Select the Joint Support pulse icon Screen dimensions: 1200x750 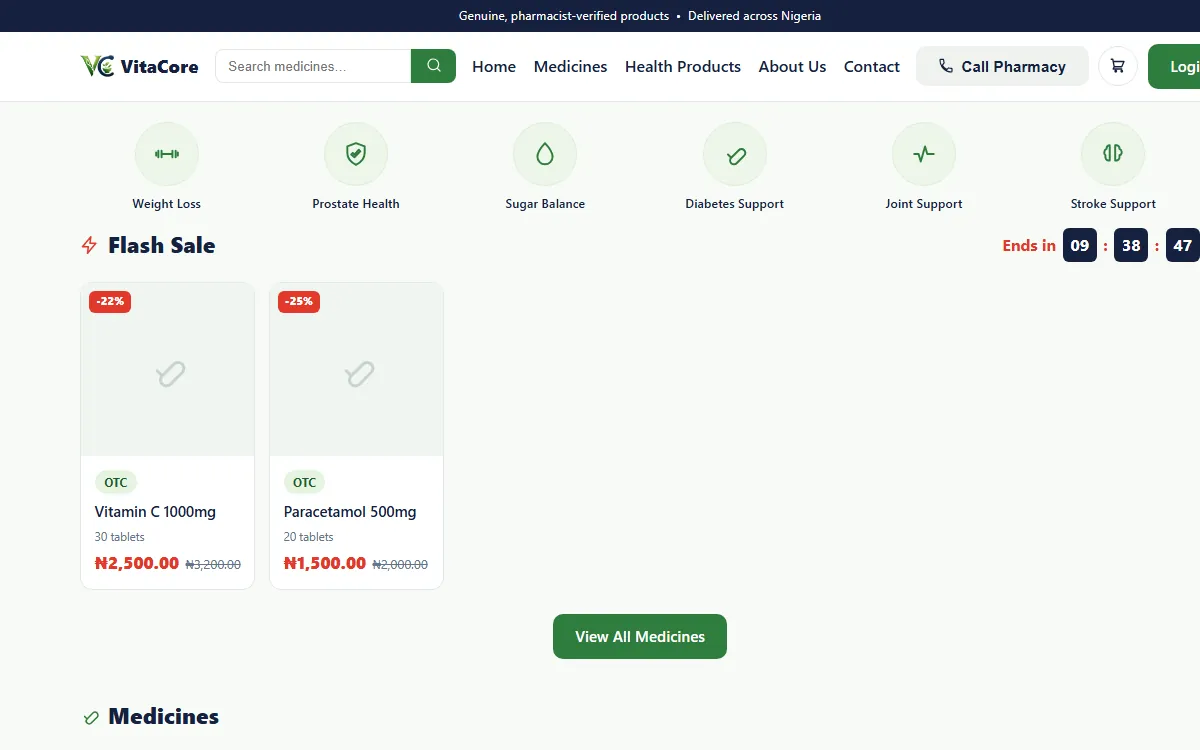click(924, 154)
